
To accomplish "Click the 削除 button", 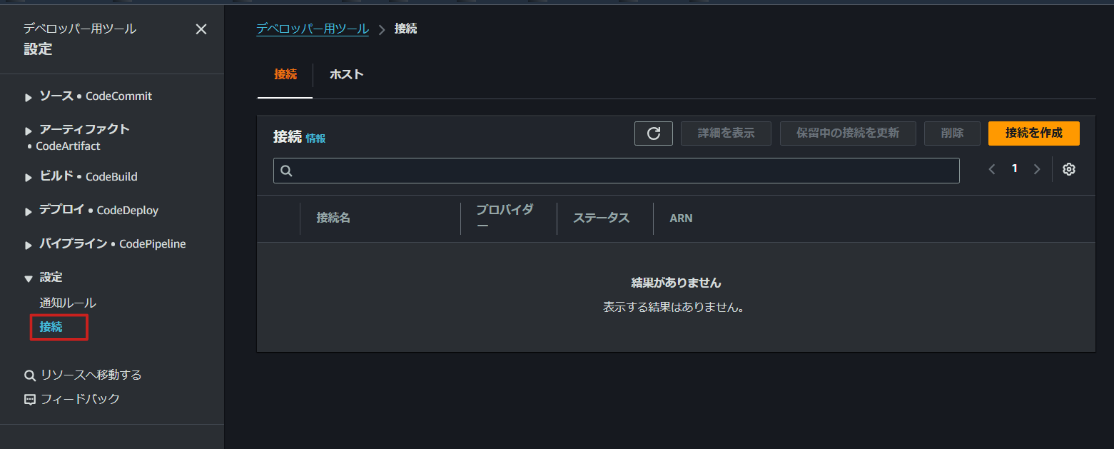I will pyautogui.click(x=952, y=134).
